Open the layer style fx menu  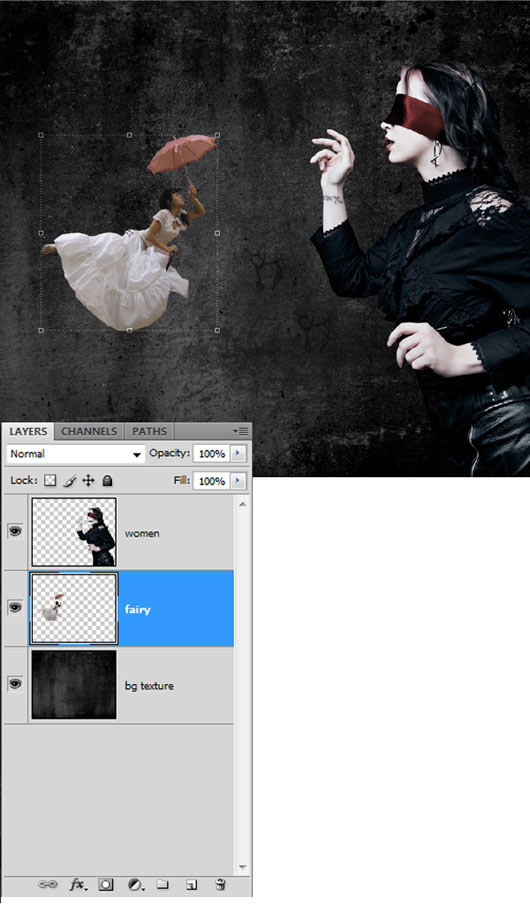pos(79,884)
